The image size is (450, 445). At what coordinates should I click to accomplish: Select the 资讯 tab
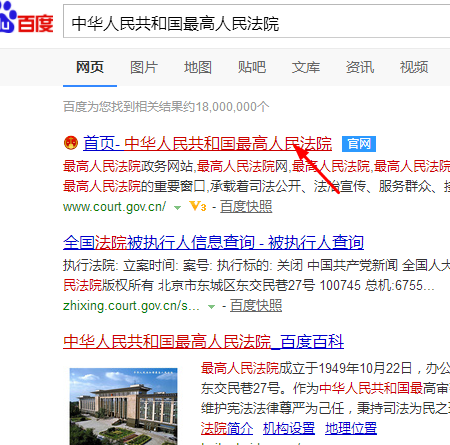tap(360, 67)
